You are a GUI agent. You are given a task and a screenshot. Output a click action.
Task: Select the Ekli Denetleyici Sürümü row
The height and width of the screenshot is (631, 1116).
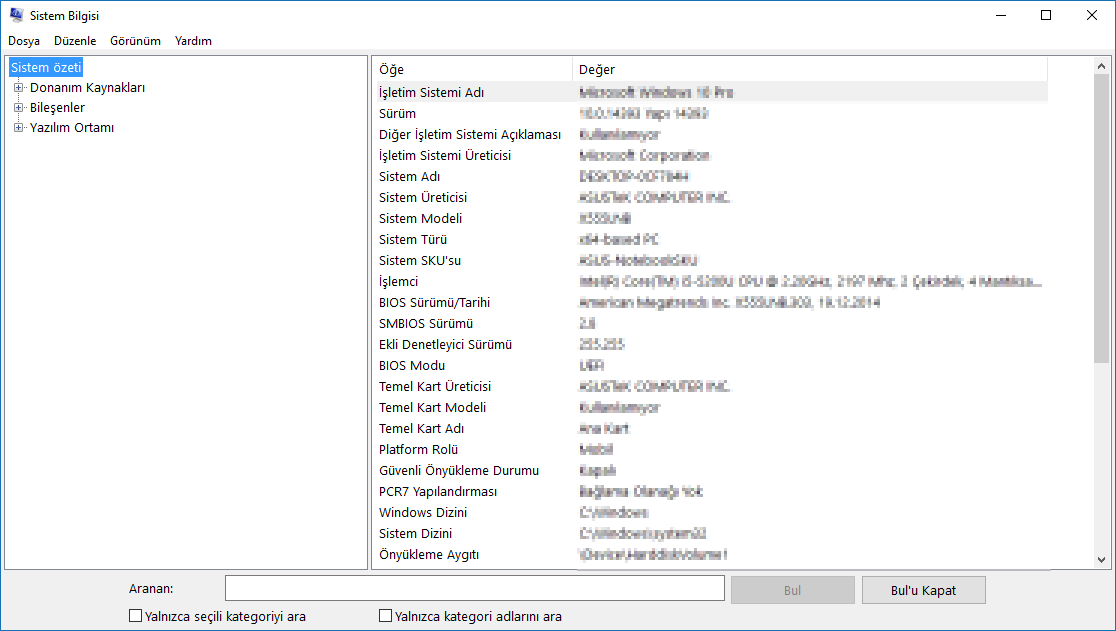[712, 344]
